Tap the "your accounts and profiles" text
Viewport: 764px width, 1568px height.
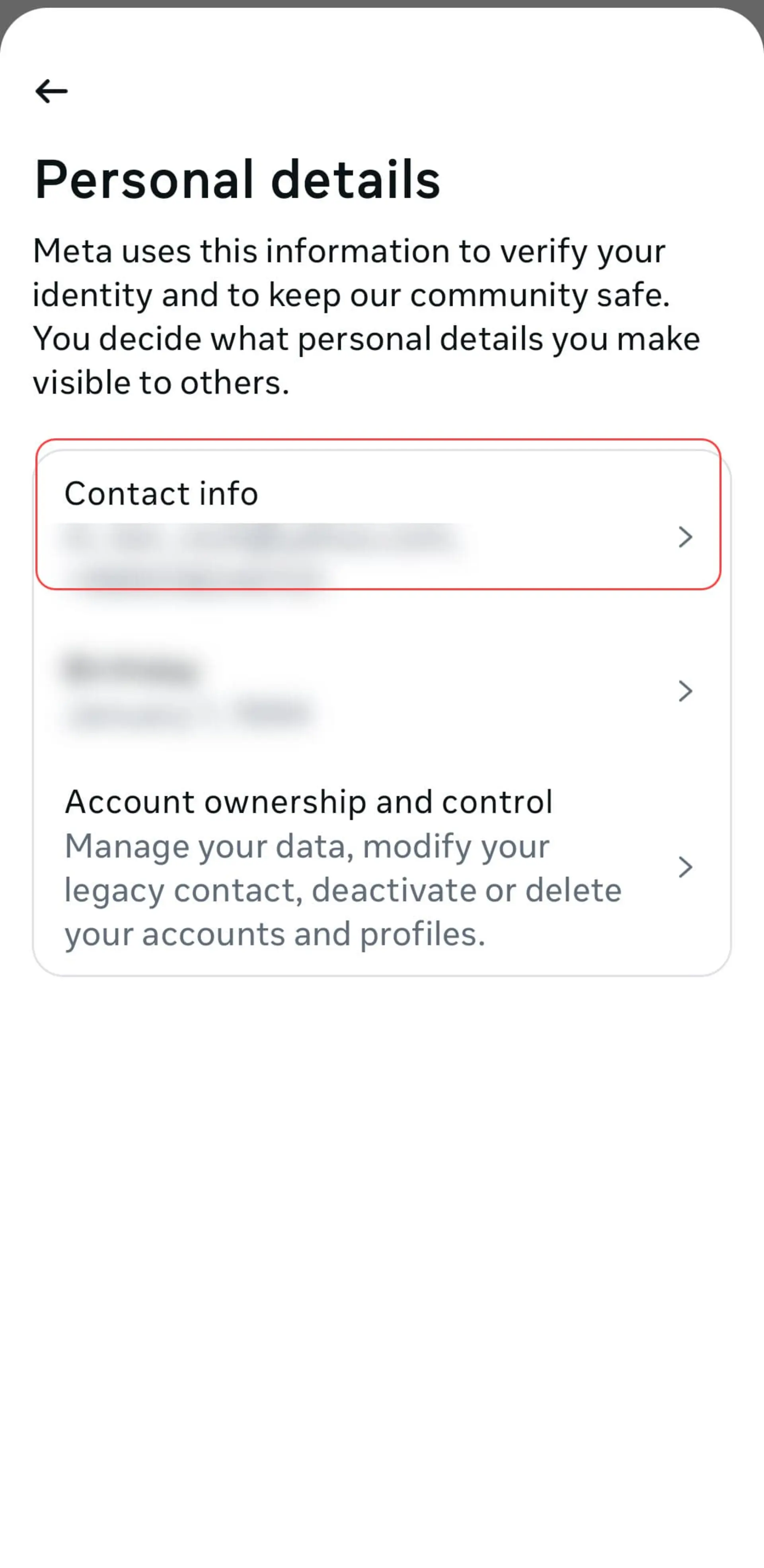[275, 934]
